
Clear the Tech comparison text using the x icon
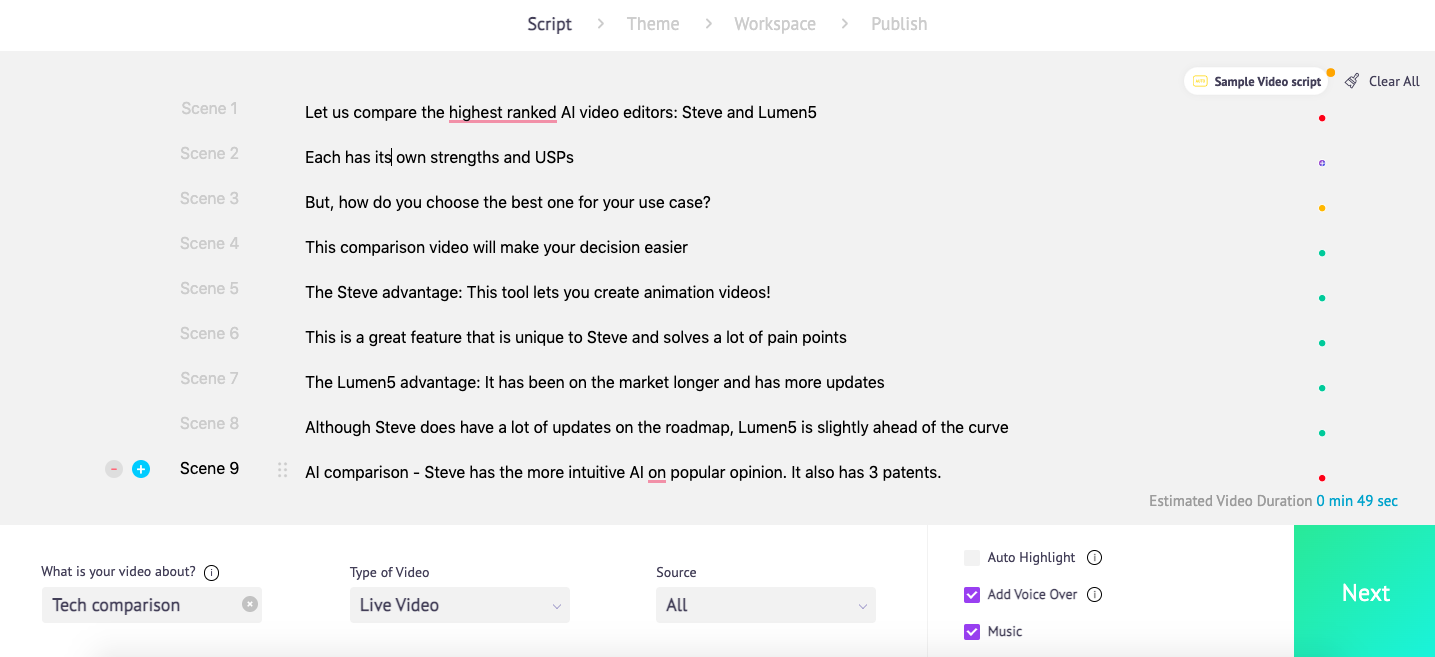[x=249, y=604]
